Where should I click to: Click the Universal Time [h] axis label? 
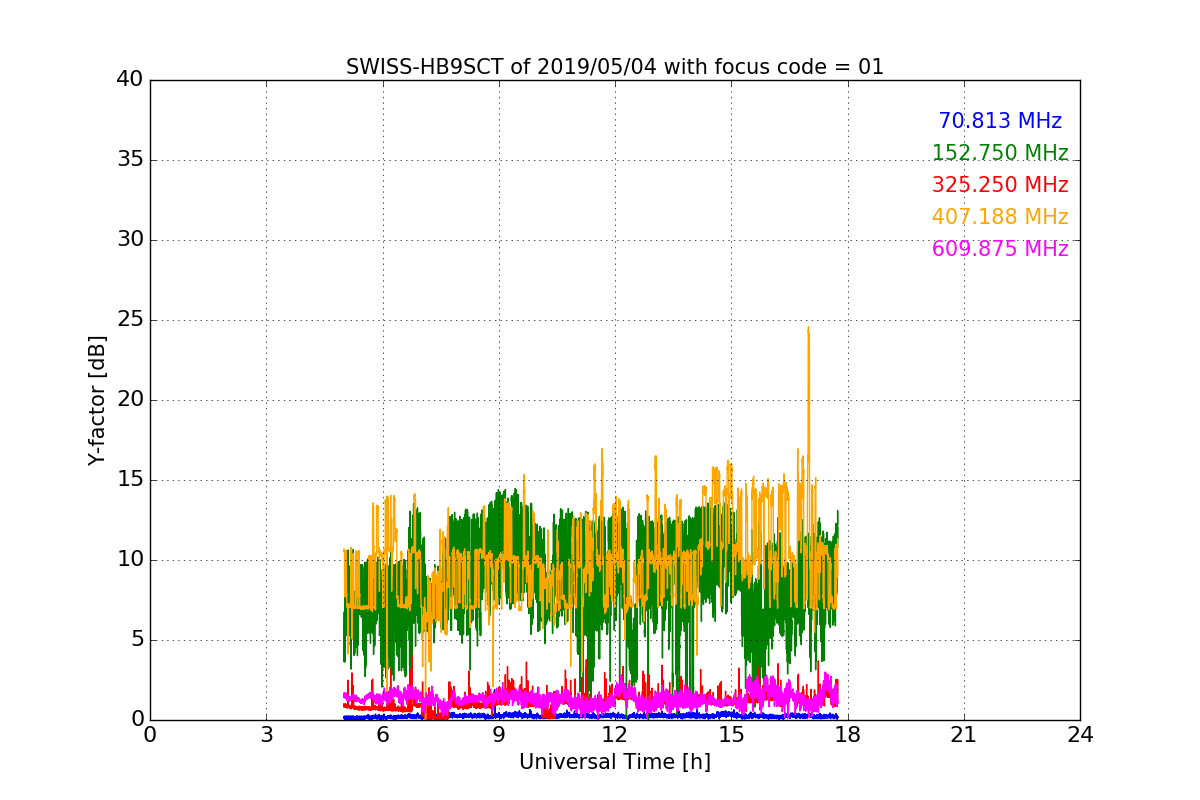pyautogui.click(x=614, y=762)
